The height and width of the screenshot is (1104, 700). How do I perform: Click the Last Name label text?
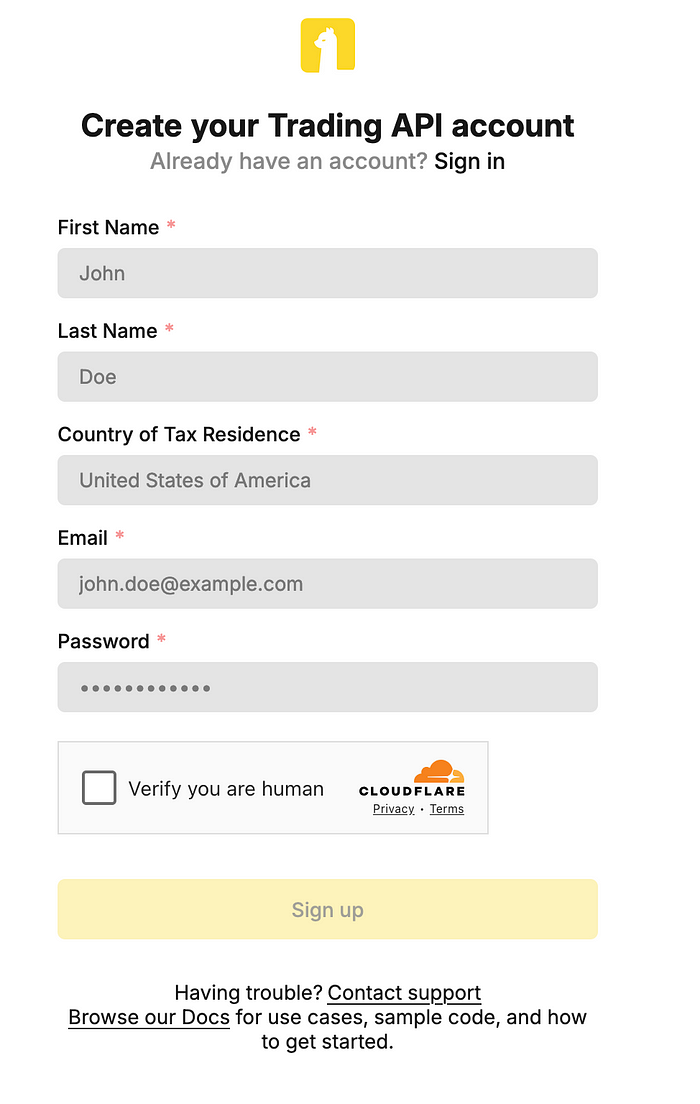tap(107, 331)
